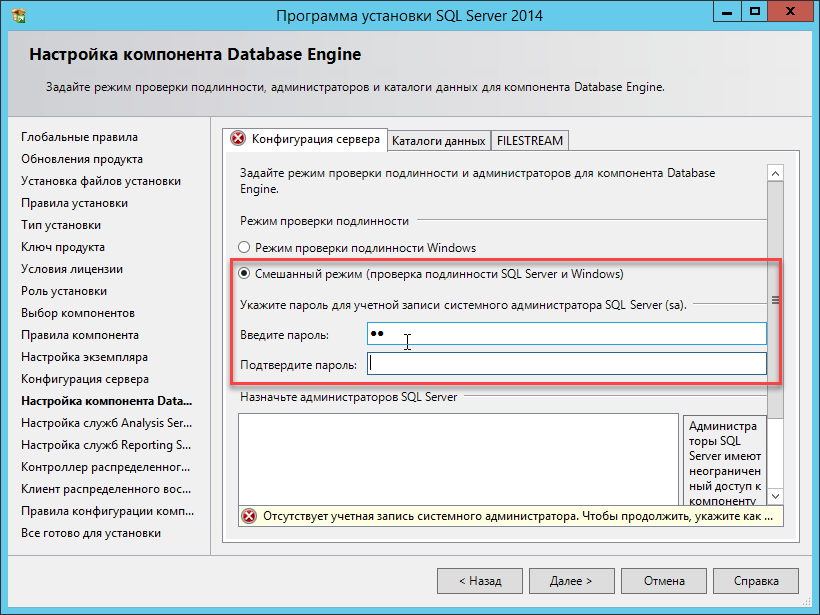The image size is (820, 615).
Task: Click the Введите пароль password field
Action: (x=565, y=333)
